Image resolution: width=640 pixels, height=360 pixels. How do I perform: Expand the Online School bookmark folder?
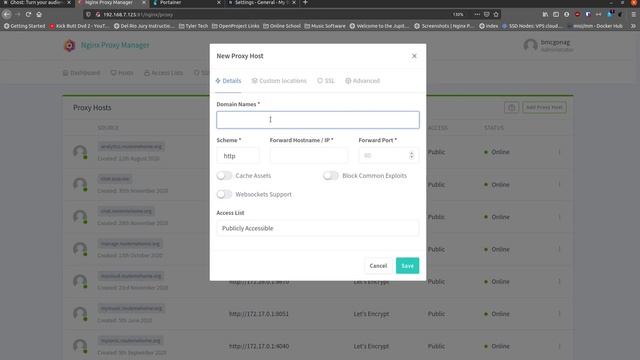pos(282,26)
